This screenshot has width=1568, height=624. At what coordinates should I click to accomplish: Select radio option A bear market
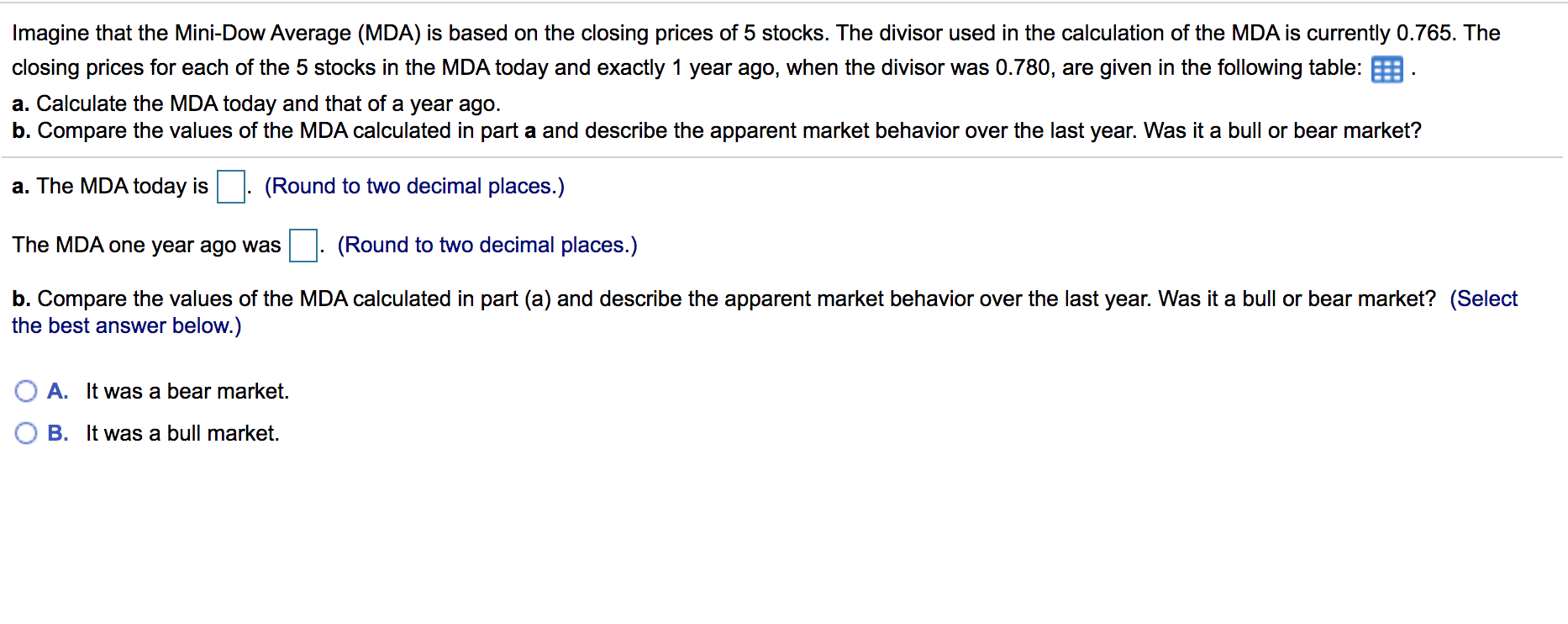point(26,391)
